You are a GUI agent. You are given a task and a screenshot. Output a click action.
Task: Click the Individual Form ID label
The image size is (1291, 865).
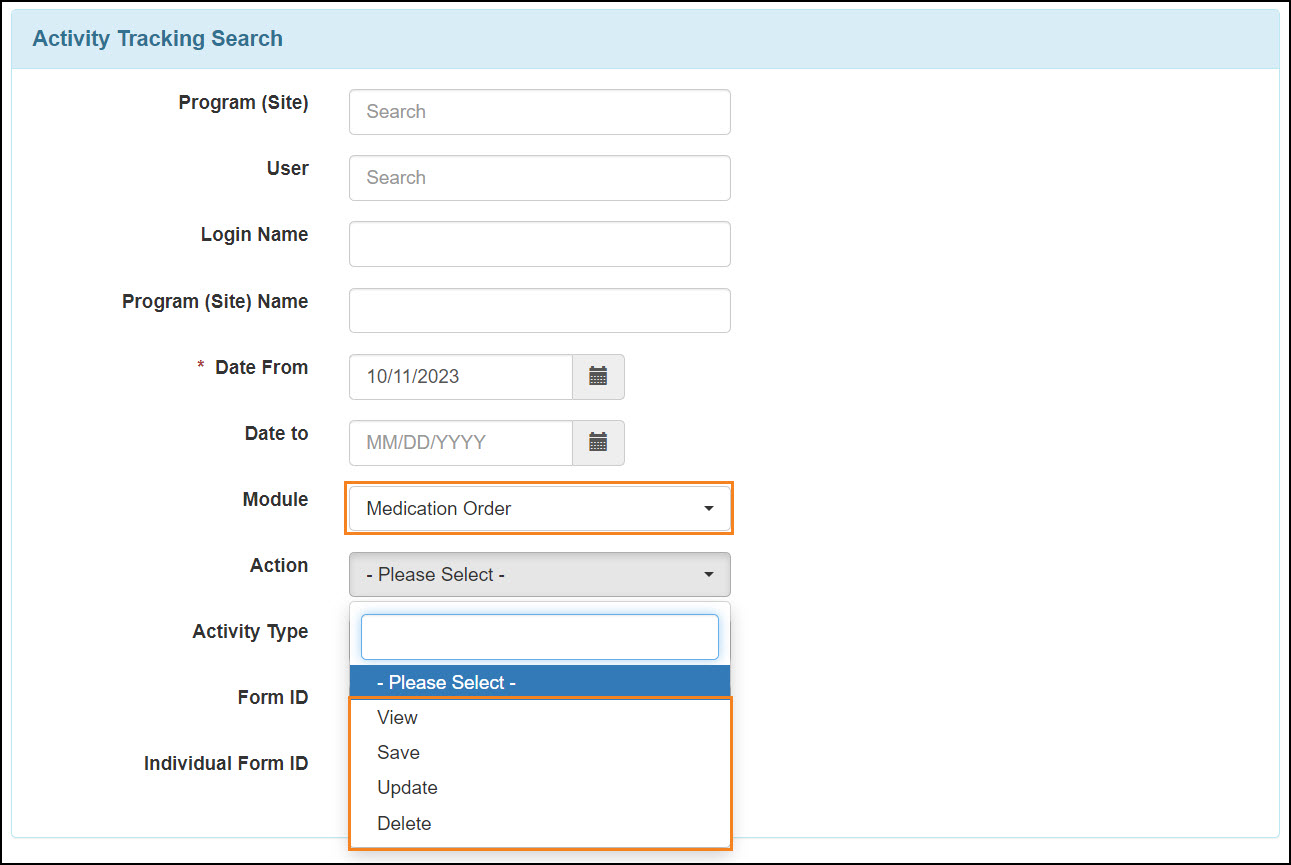[x=226, y=764]
